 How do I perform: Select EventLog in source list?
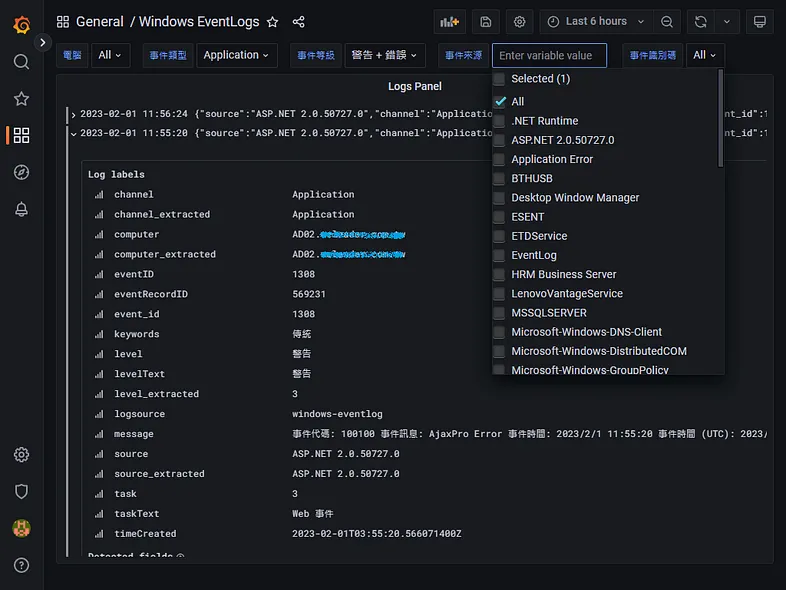click(534, 255)
